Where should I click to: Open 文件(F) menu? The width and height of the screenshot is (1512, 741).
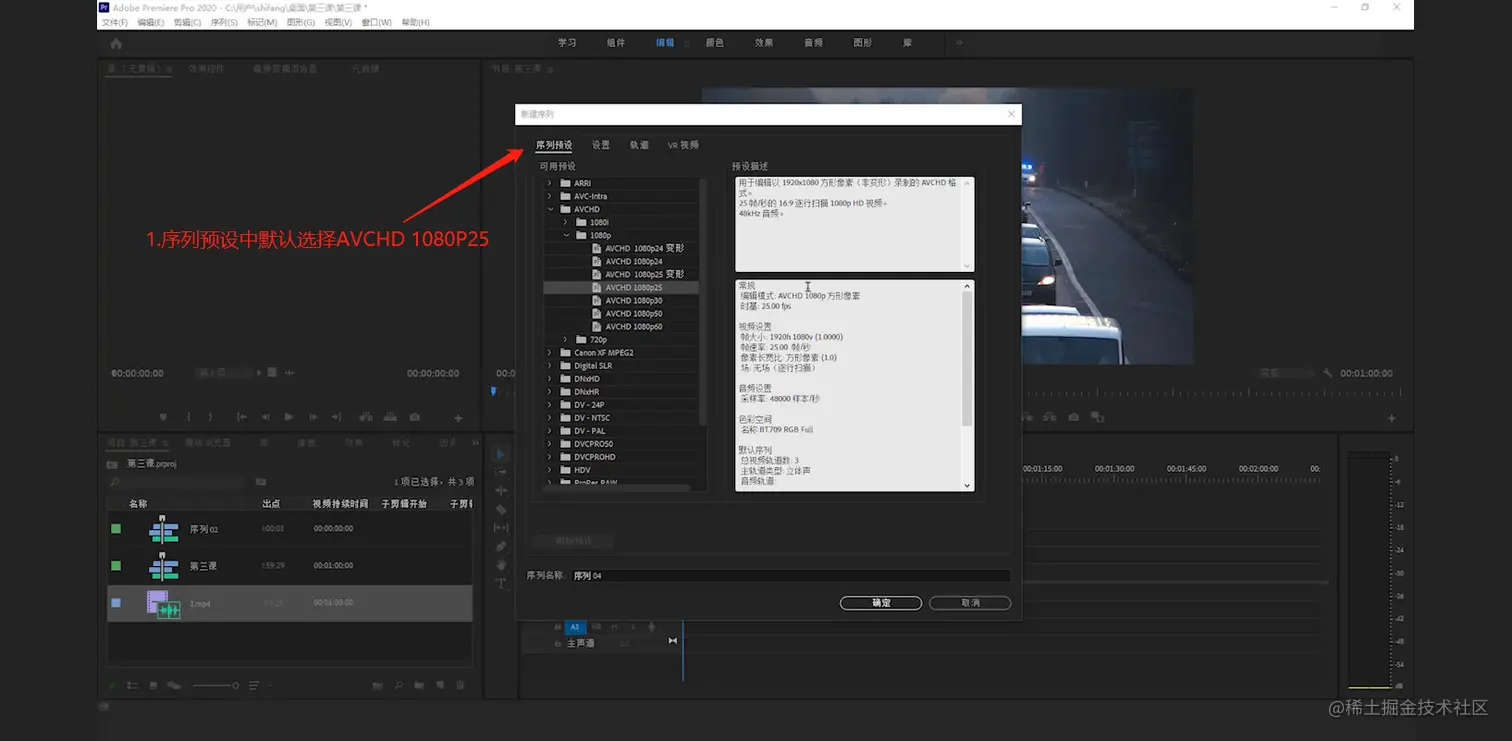115,22
